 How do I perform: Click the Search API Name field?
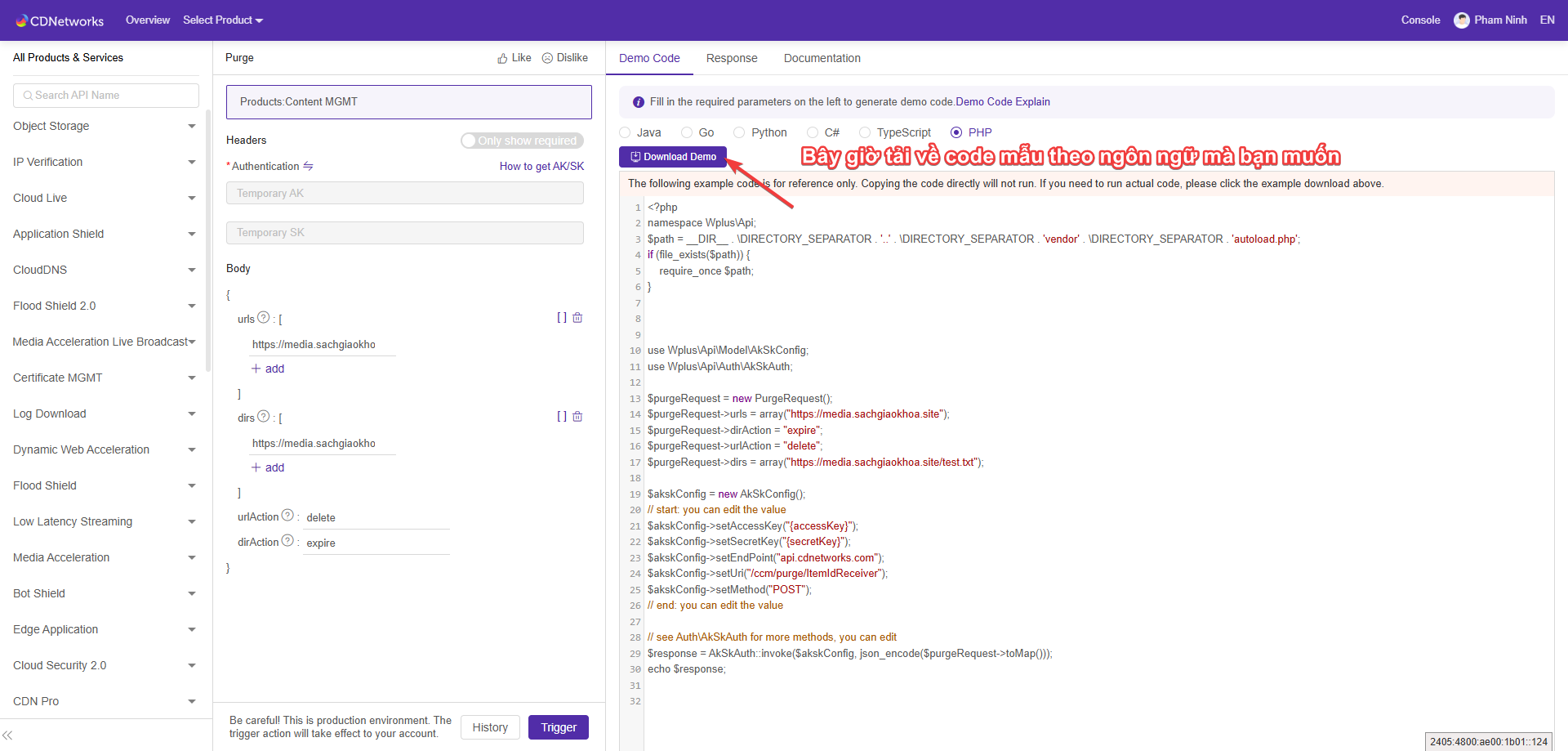click(x=106, y=96)
